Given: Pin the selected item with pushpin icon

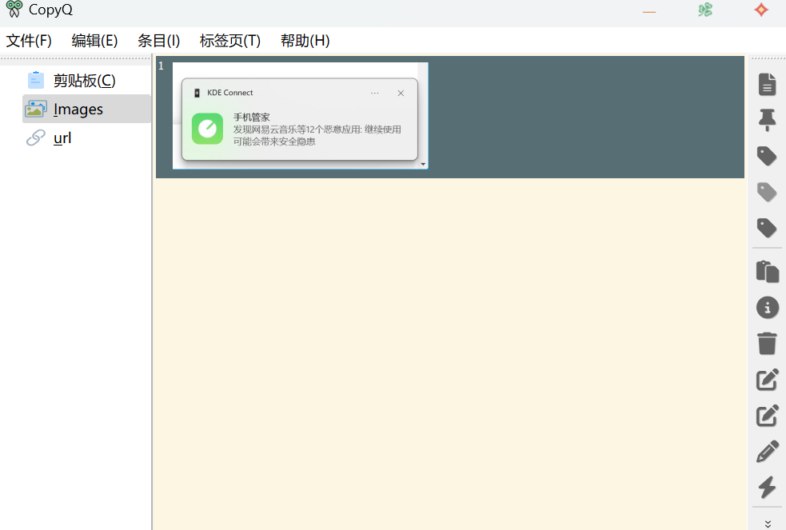Looking at the screenshot, I should pos(767,120).
